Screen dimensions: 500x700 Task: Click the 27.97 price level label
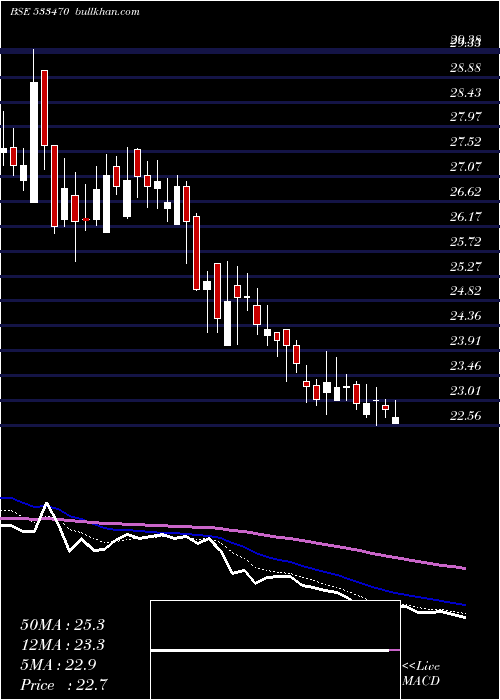point(465,117)
